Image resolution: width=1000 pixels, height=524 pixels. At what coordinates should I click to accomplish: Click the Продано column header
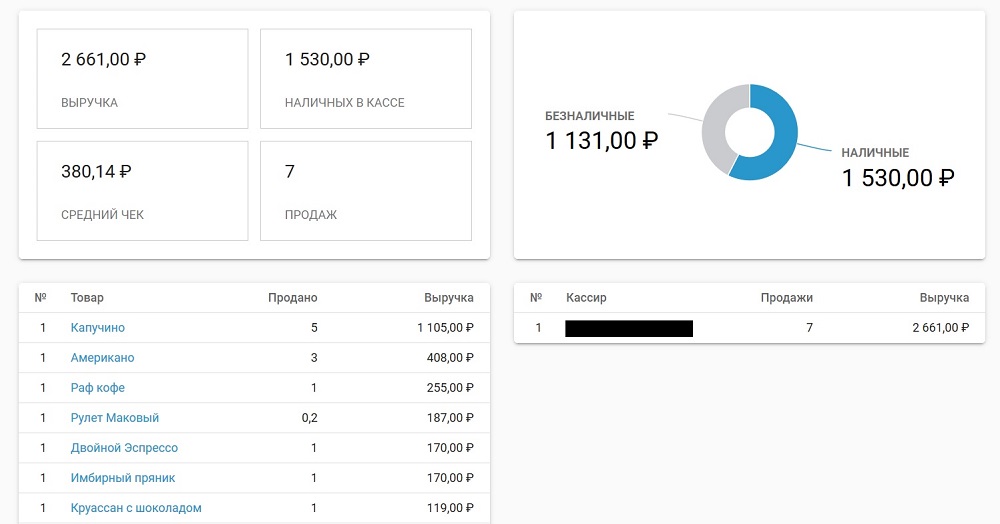coord(293,298)
